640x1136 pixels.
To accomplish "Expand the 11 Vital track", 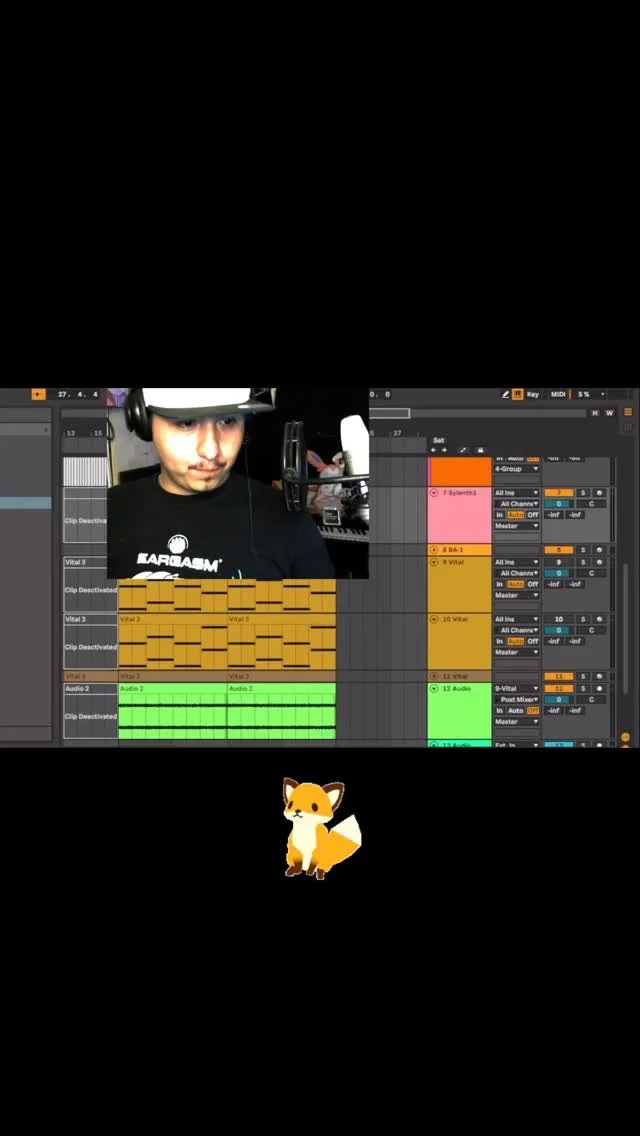I will 434,676.
